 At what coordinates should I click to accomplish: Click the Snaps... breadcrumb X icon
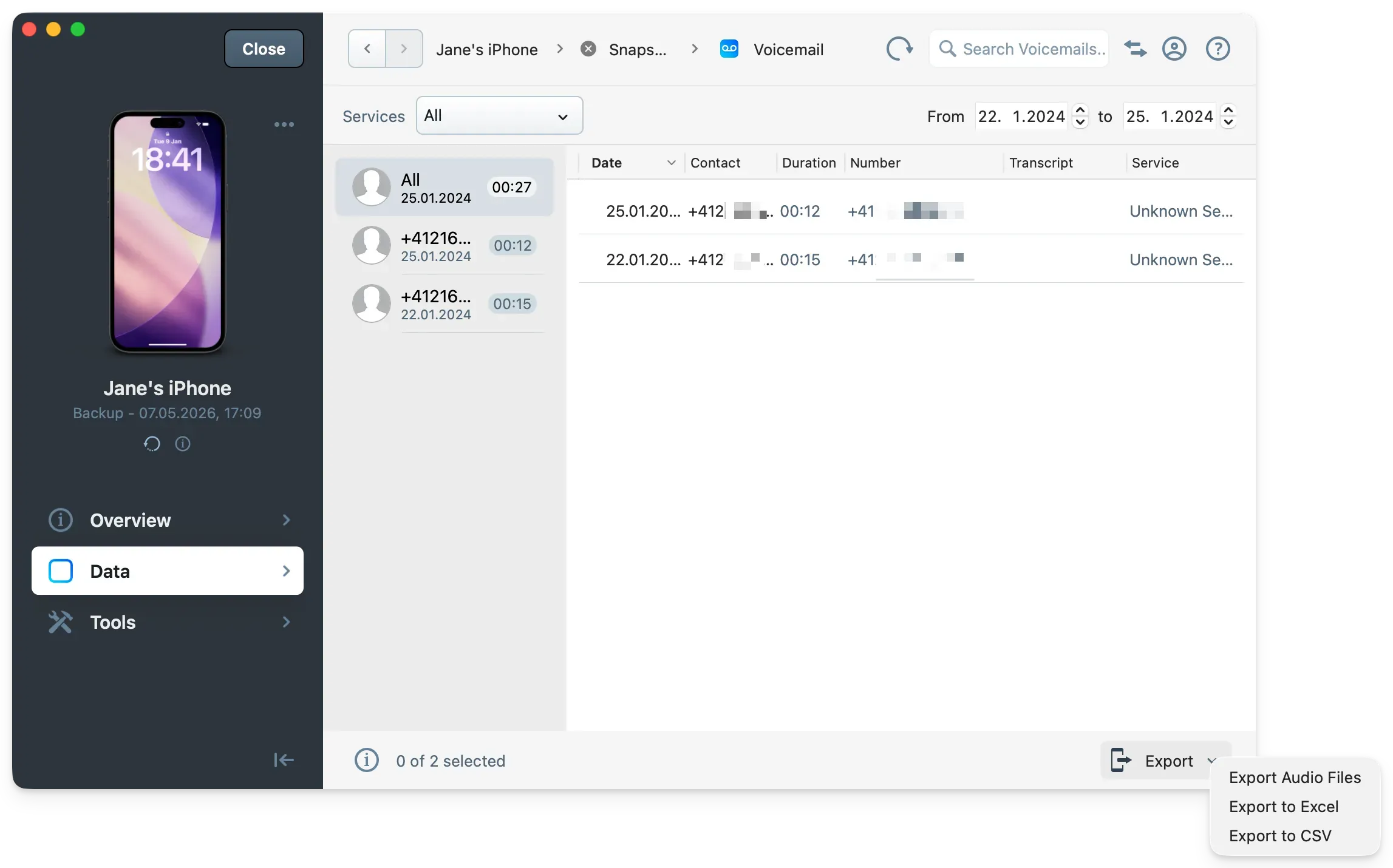(588, 49)
